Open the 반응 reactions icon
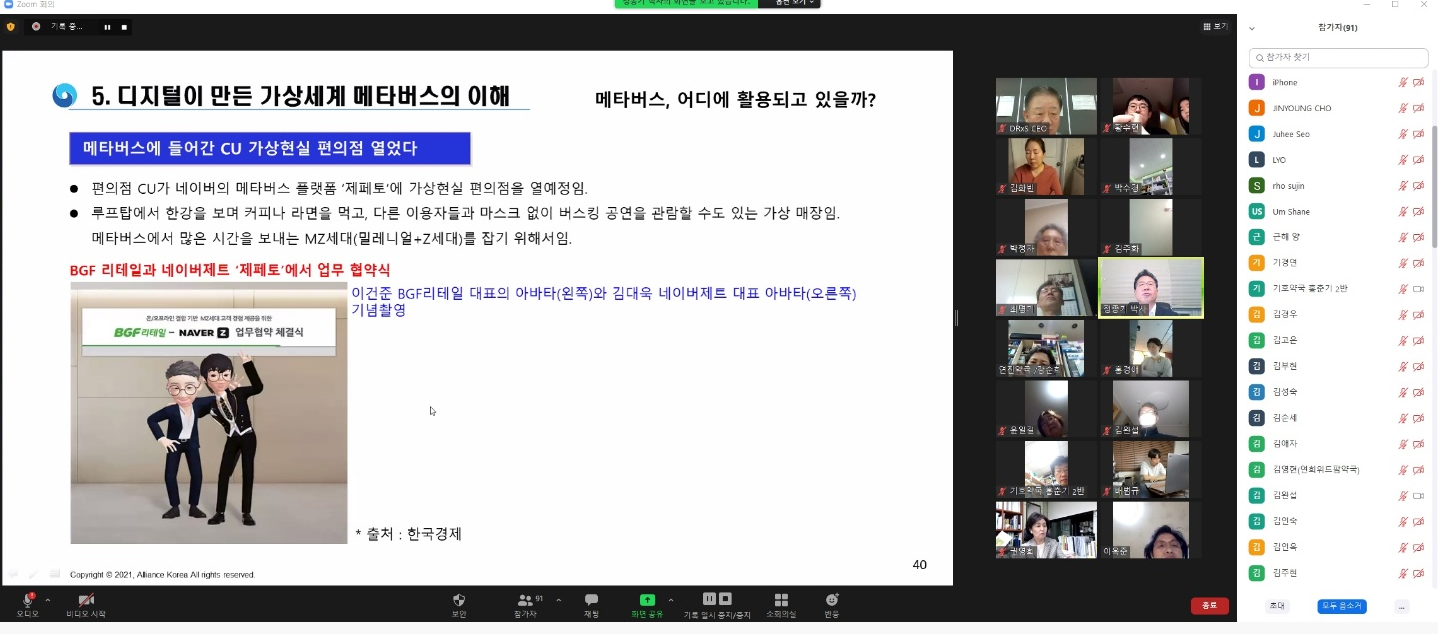 click(832, 600)
